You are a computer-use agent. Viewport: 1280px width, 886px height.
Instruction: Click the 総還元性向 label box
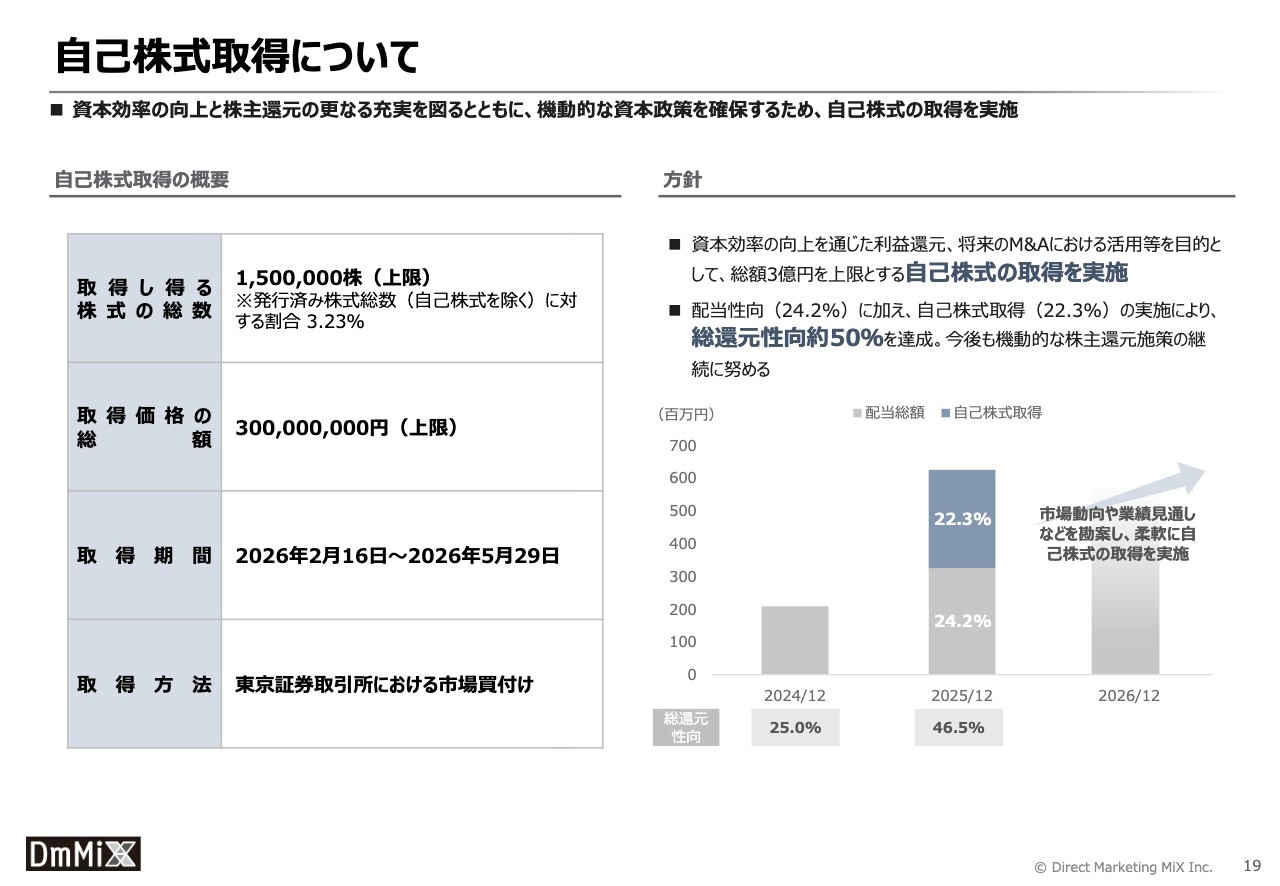(x=686, y=728)
